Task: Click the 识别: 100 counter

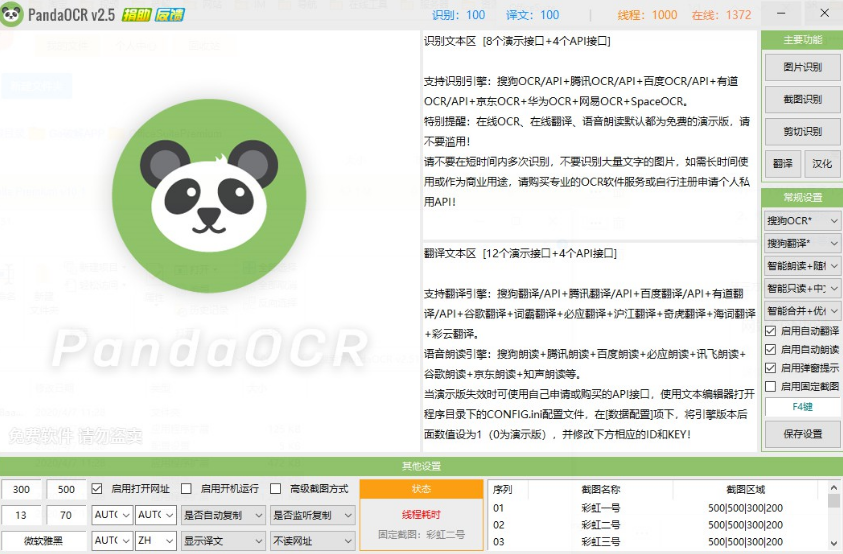Action: 459,15
